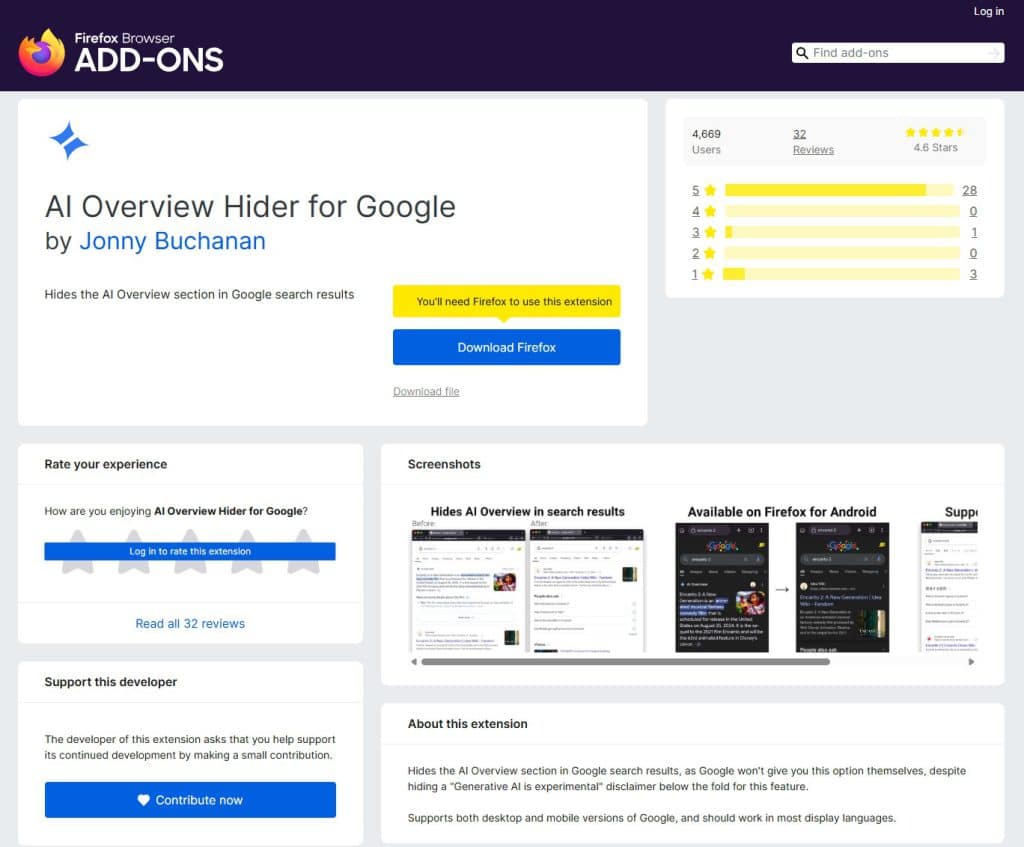1024x847 pixels.
Task: Open the 3 one-star reviews count
Action: click(973, 274)
